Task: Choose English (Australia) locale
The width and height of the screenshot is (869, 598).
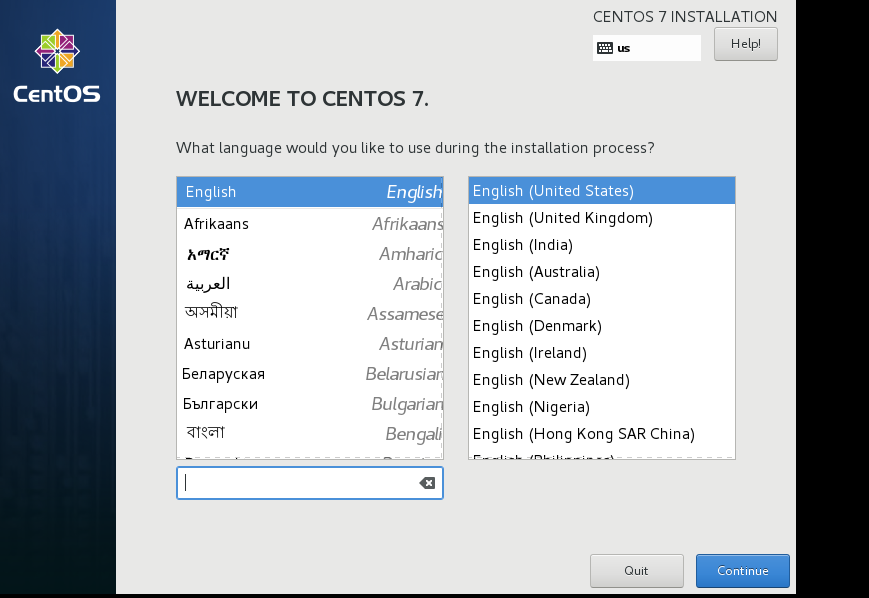Action: [602, 272]
